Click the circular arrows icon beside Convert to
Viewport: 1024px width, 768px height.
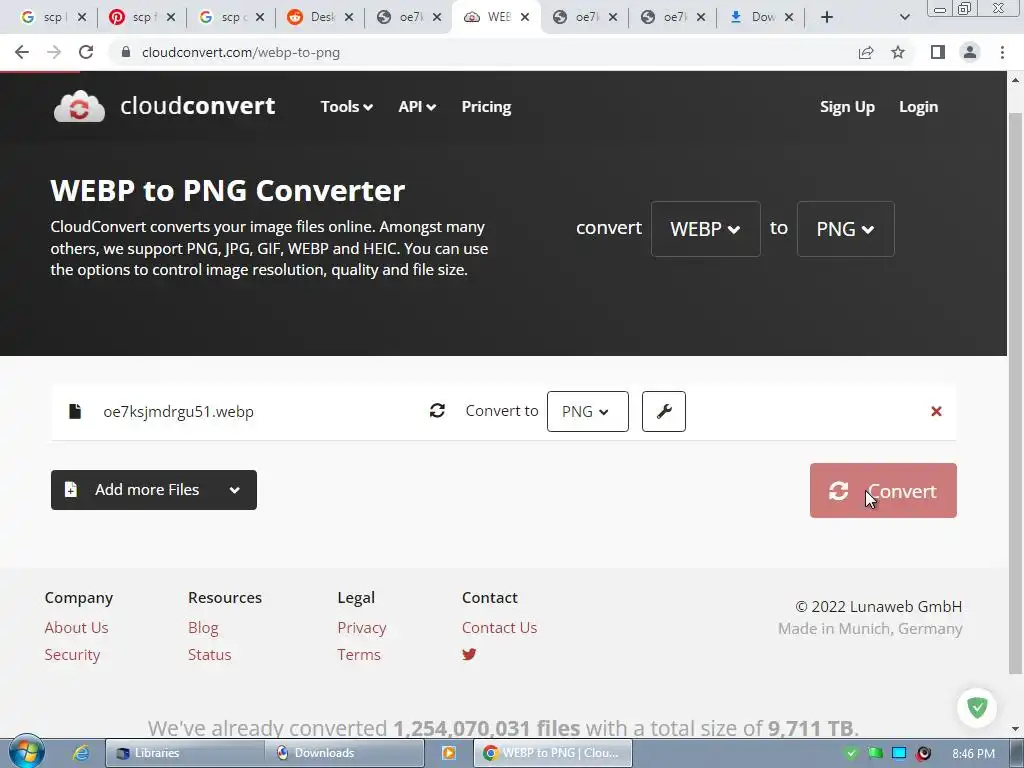pos(437,411)
